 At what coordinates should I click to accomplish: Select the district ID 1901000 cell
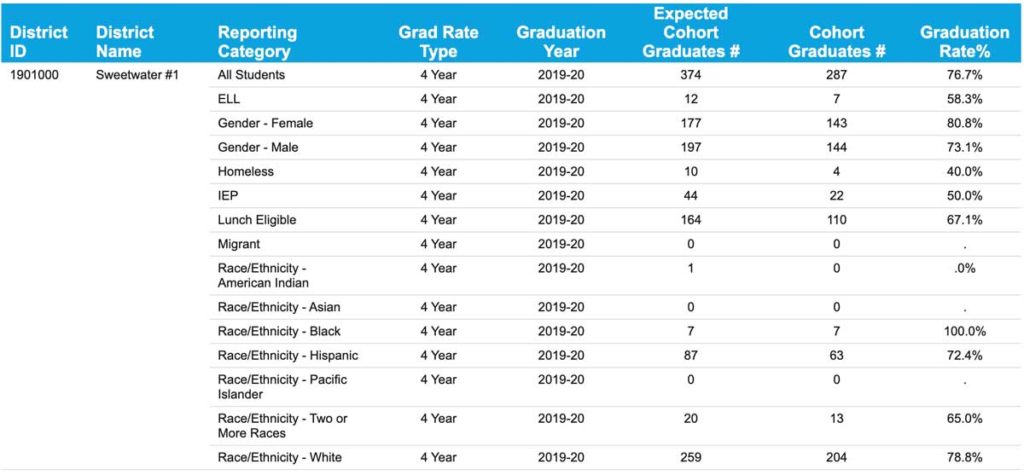(37, 75)
